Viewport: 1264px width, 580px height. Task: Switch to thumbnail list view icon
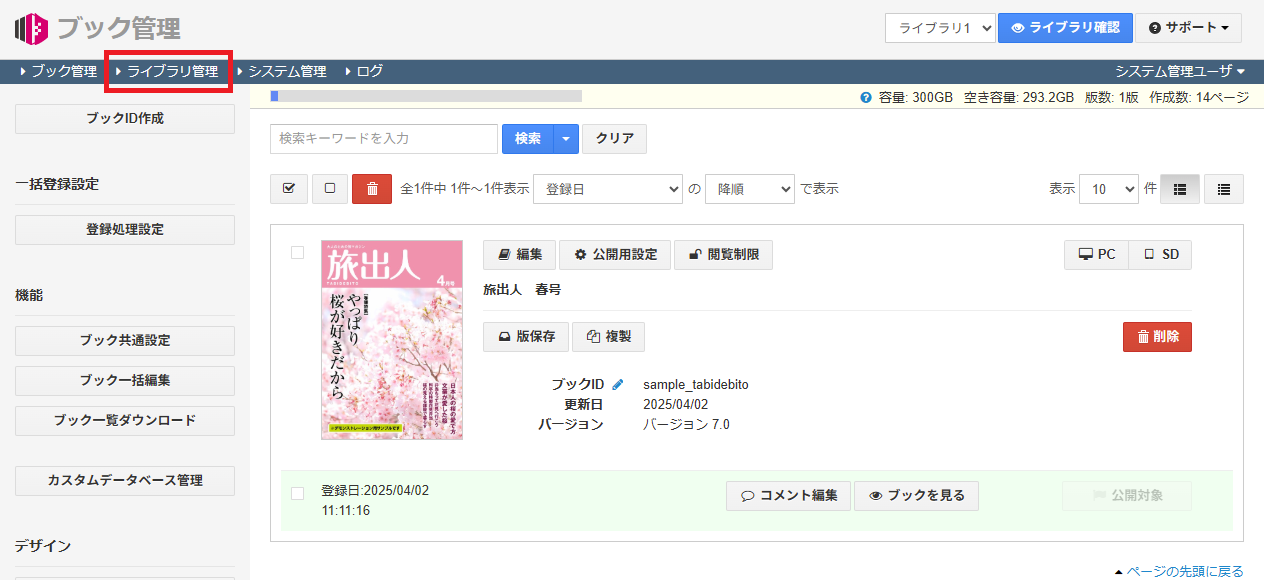[1179, 189]
